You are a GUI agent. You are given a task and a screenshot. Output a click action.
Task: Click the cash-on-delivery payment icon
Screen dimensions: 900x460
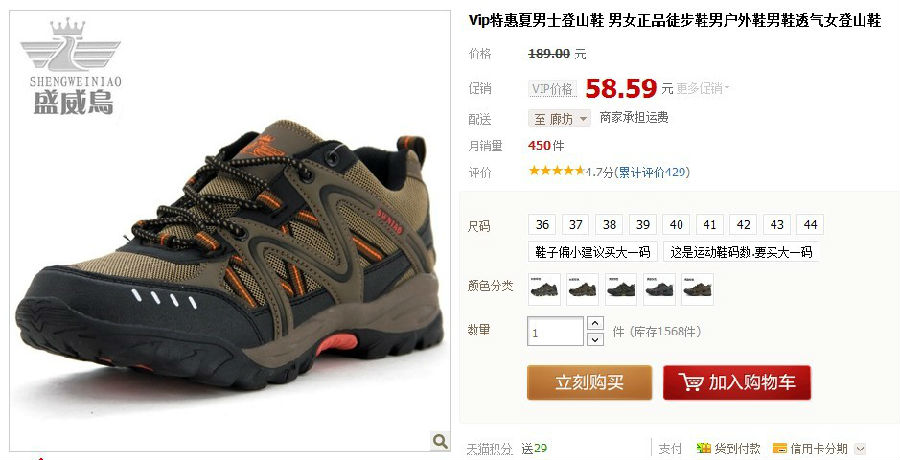[x=703, y=449]
